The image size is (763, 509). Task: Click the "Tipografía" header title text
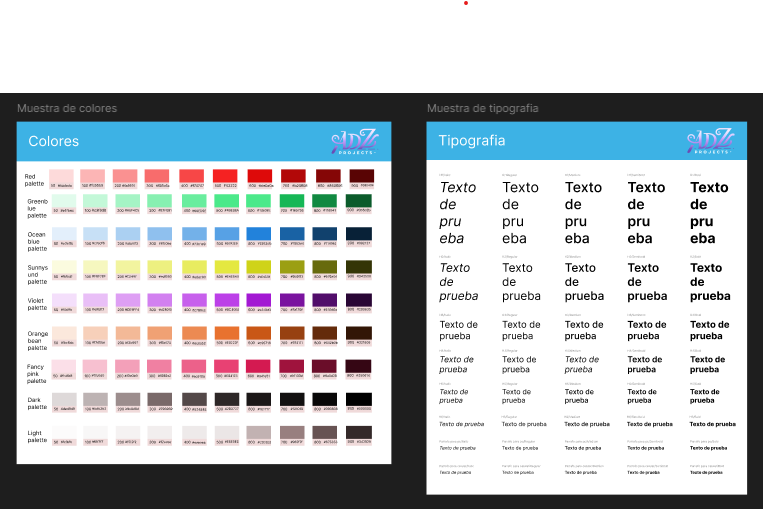click(471, 141)
